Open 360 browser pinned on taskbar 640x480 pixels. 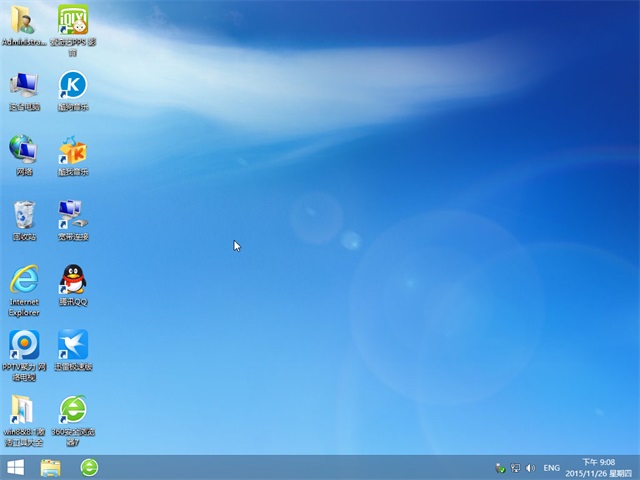[x=89, y=467]
